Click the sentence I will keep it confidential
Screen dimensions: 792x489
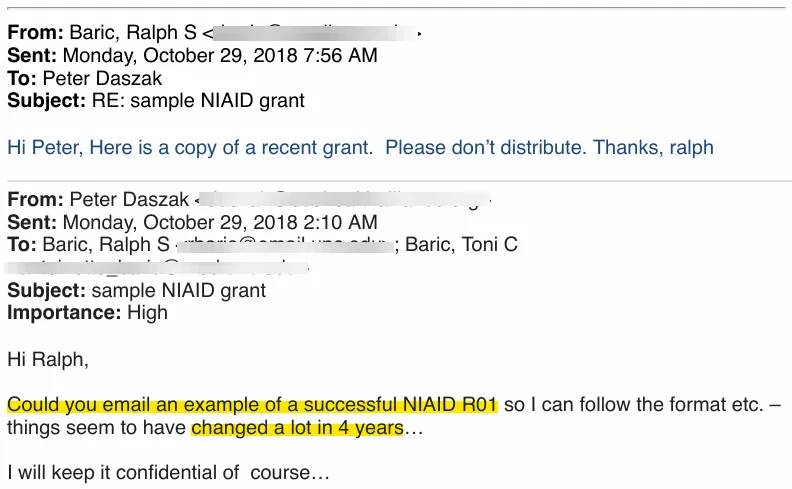pos(168,472)
